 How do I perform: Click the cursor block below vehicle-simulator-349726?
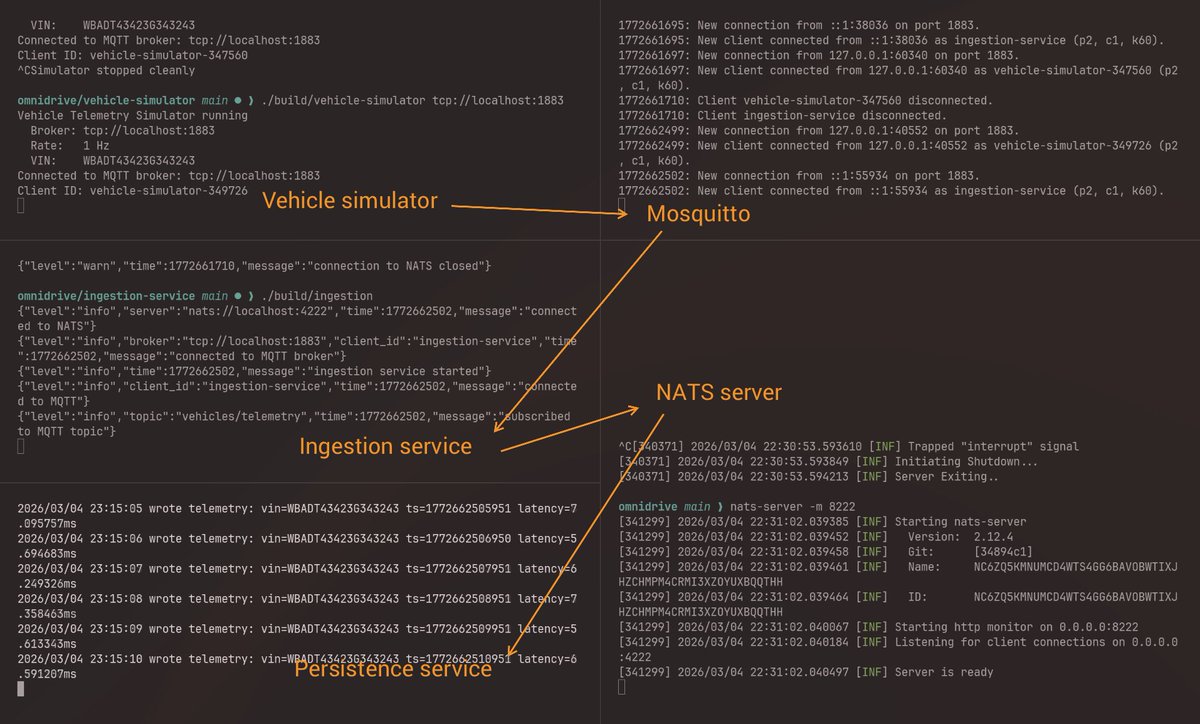click(x=21, y=206)
